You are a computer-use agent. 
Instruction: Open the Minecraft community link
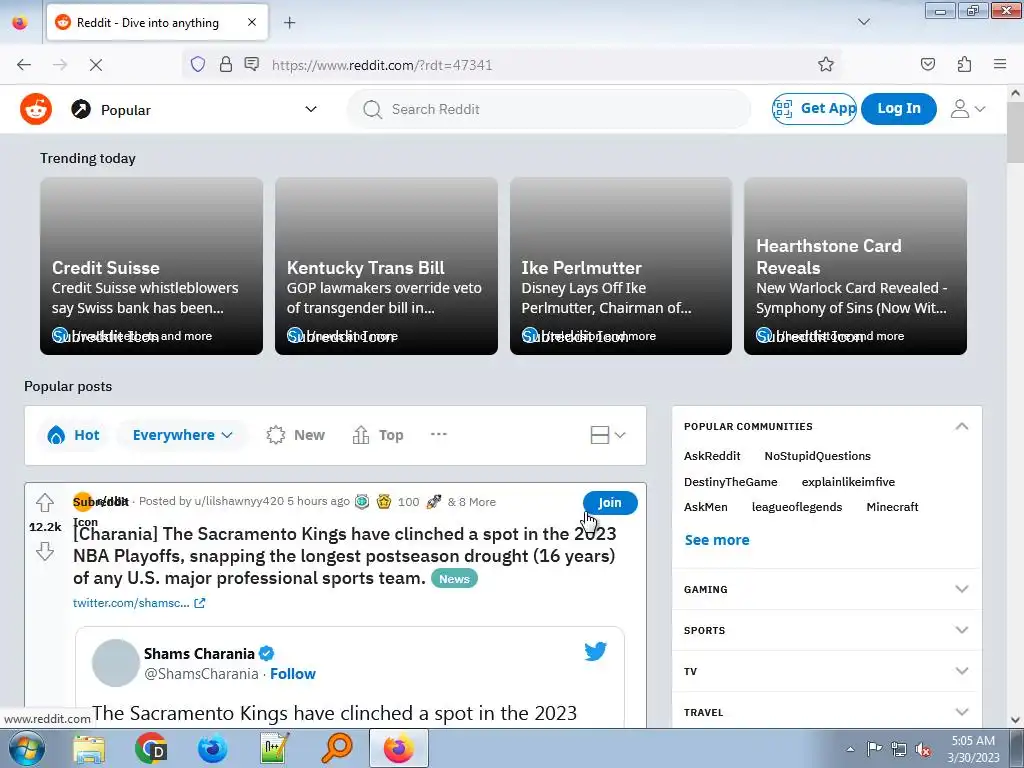892,507
